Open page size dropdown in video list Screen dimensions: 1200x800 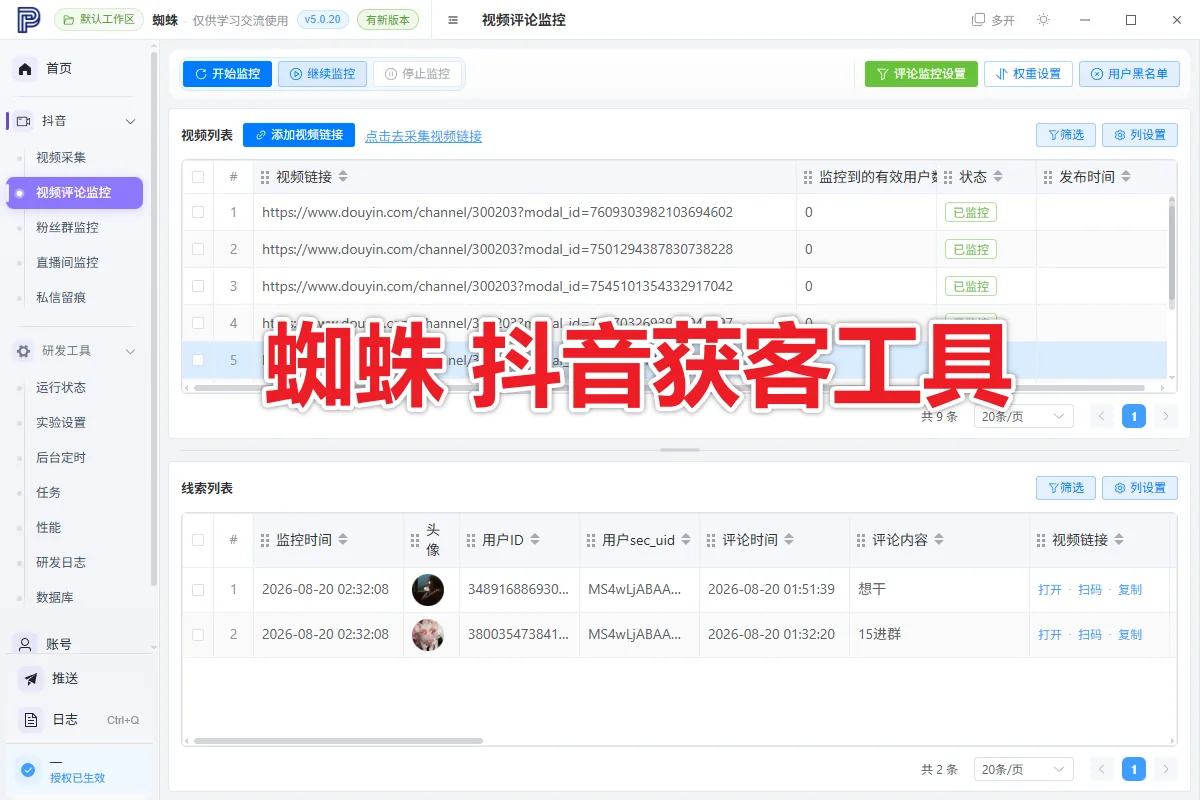coord(1023,416)
